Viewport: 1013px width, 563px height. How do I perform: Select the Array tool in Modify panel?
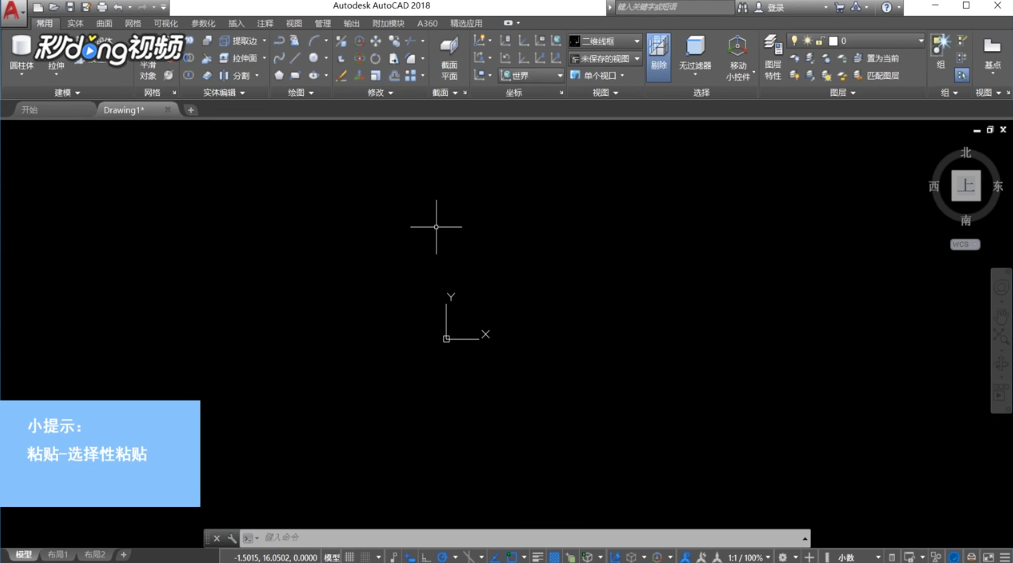click(x=410, y=76)
